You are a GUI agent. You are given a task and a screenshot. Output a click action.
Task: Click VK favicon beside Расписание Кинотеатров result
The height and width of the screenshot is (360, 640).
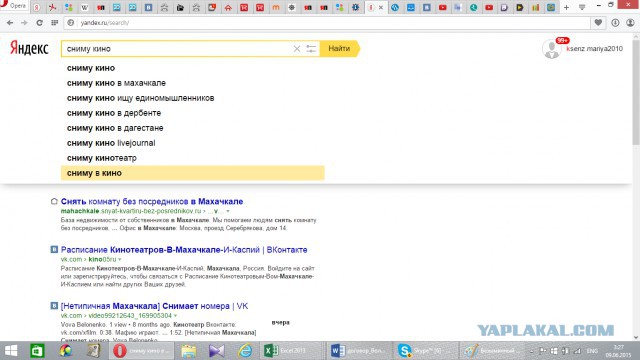point(54,249)
